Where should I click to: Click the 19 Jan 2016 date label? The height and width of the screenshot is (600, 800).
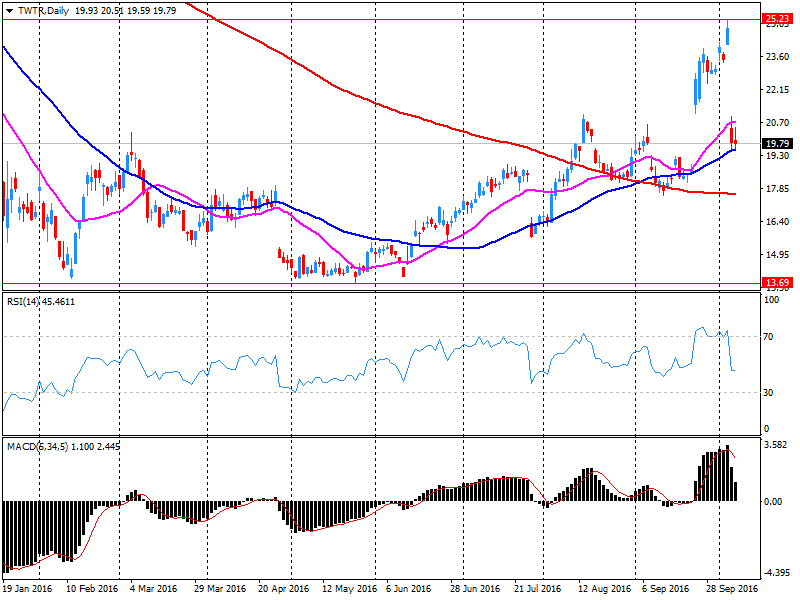[x=28, y=588]
